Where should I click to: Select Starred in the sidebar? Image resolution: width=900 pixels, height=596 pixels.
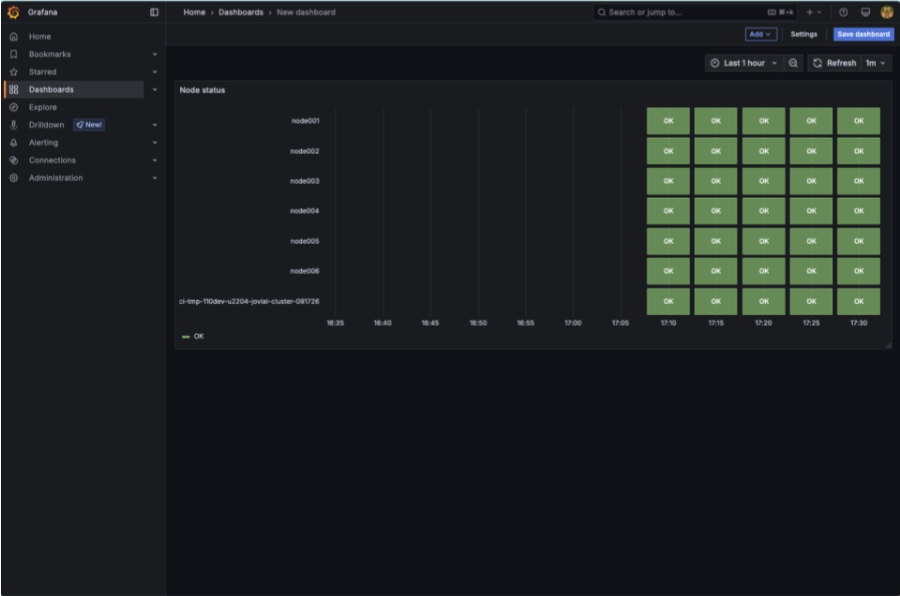click(x=43, y=72)
